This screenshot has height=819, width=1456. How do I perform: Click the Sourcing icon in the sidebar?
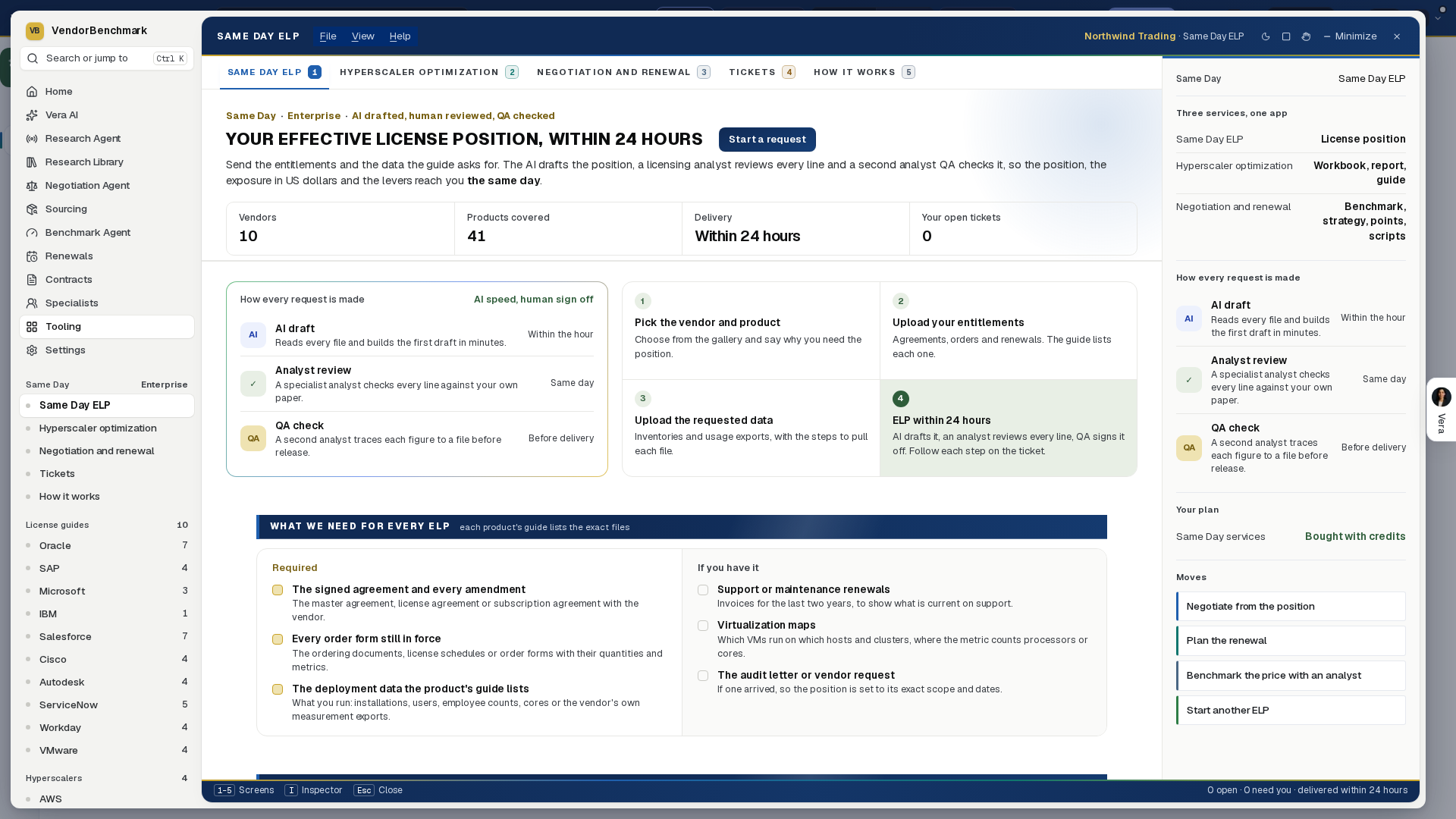point(32,209)
